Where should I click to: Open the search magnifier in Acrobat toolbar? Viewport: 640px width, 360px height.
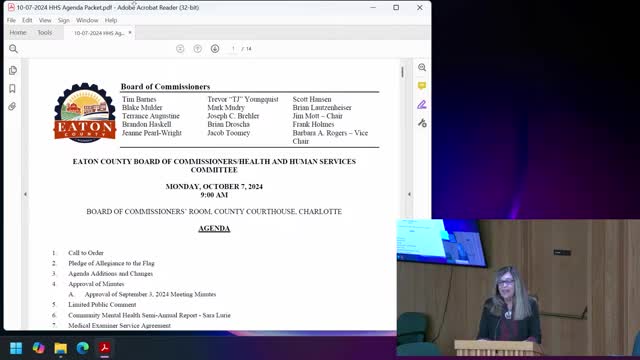(x=13, y=49)
